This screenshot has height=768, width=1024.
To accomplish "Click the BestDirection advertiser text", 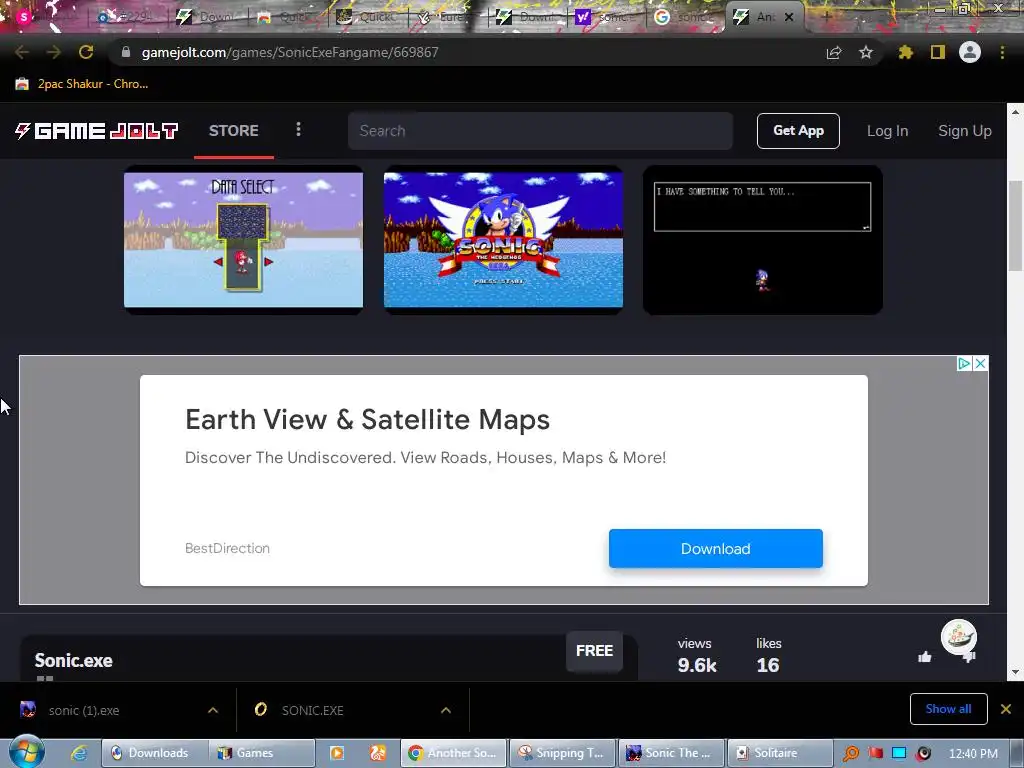I will coord(227,549).
